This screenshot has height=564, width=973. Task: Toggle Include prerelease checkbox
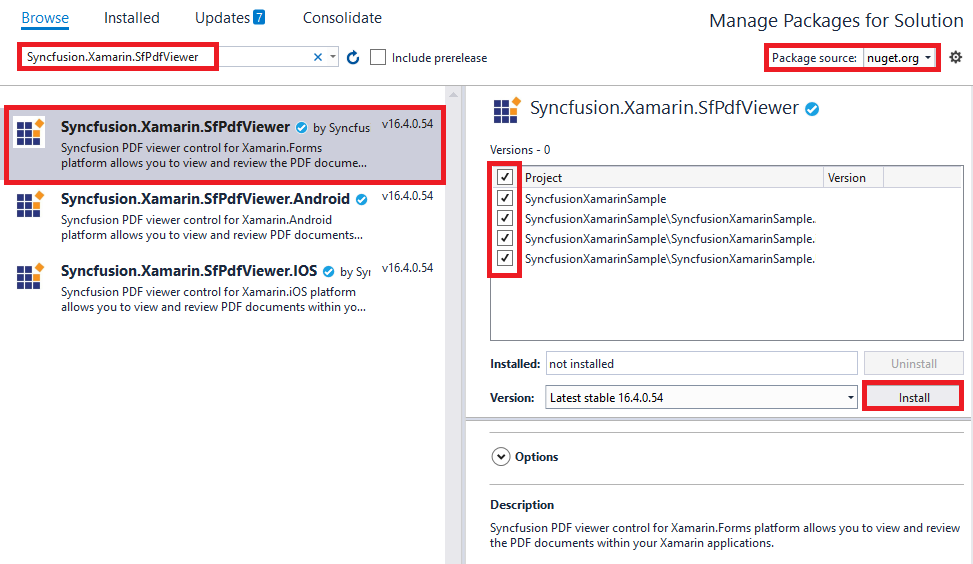point(378,57)
